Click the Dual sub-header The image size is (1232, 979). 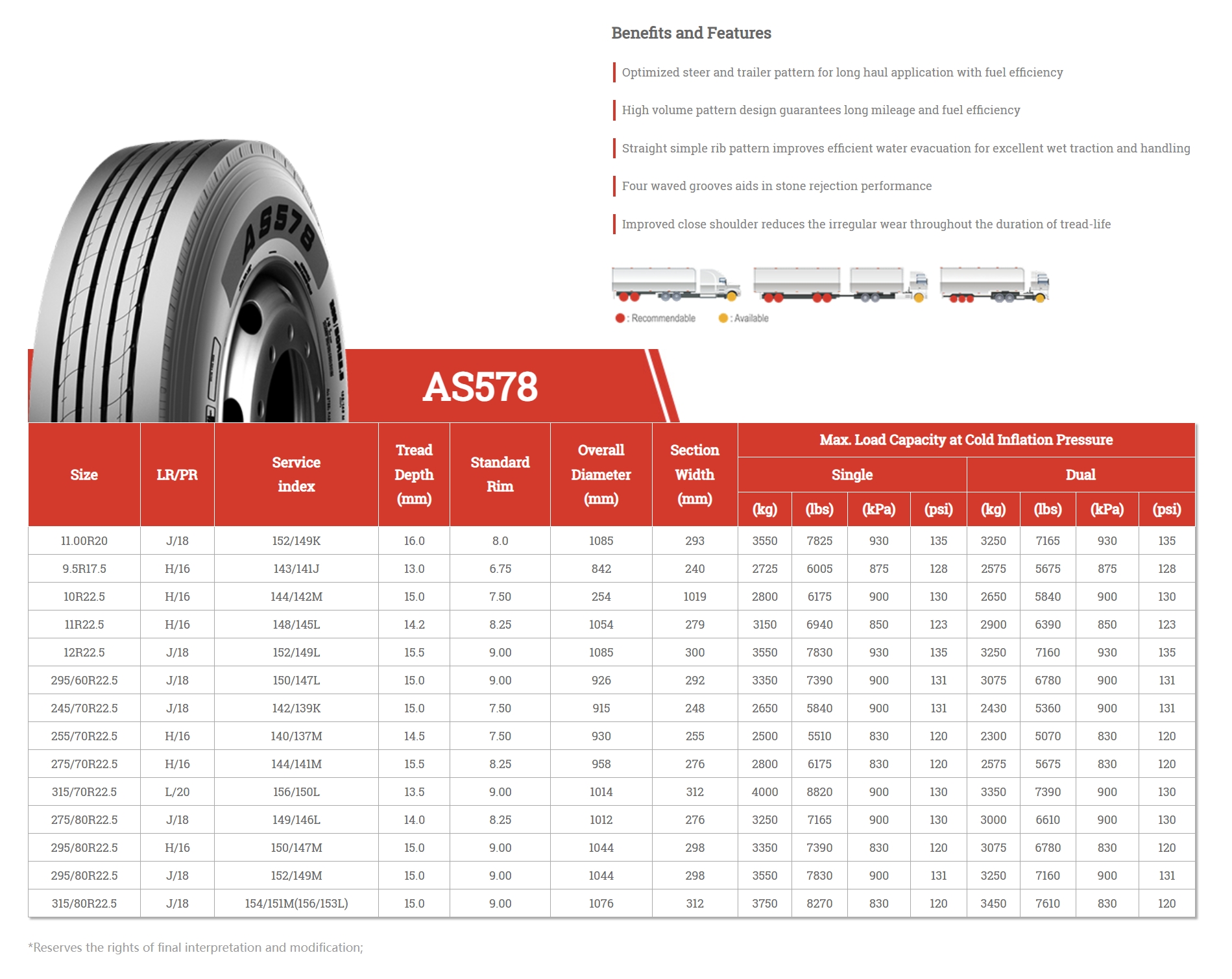[1081, 474]
